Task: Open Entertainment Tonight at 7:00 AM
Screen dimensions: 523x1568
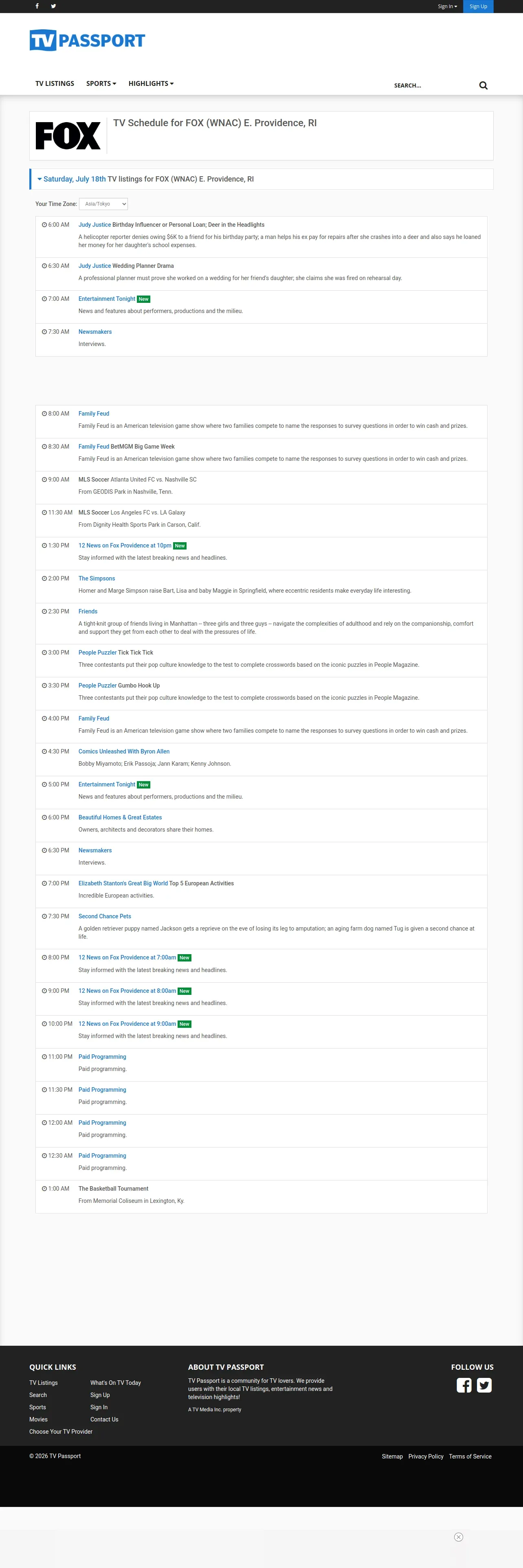Action: (x=107, y=299)
